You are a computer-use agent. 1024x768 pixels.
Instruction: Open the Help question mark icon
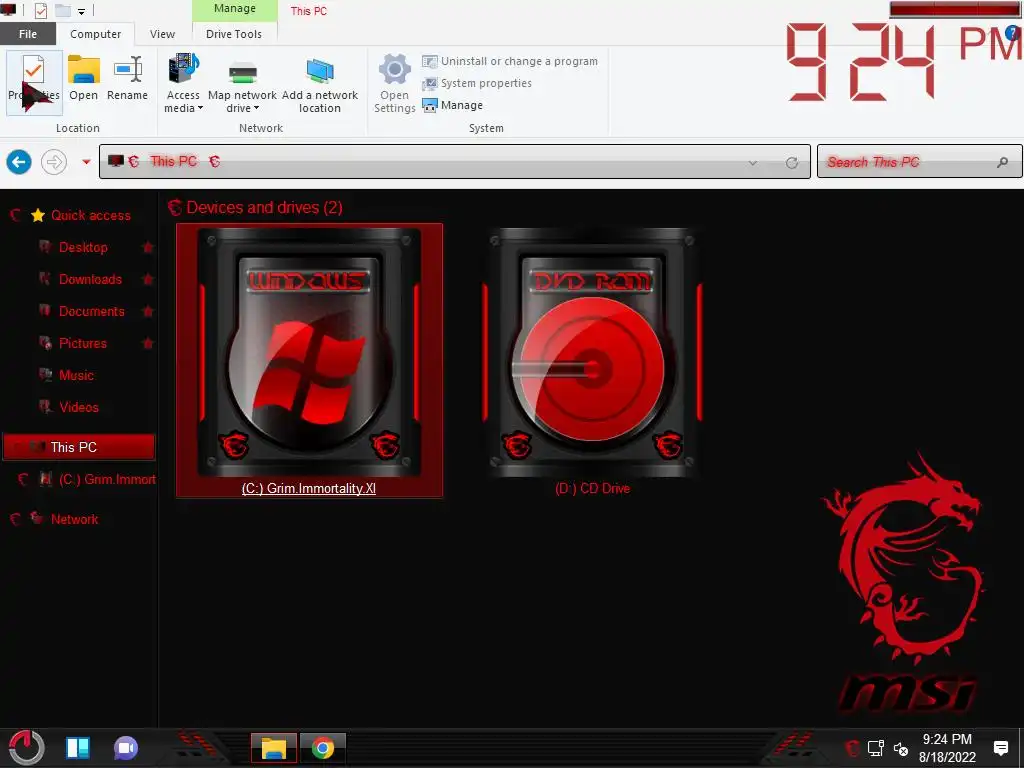1014,33
